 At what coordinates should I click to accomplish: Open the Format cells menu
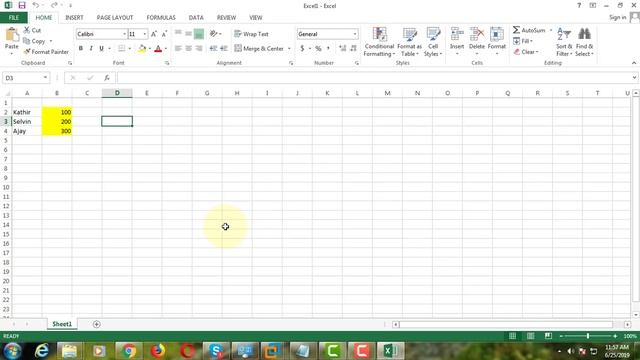(x=497, y=42)
